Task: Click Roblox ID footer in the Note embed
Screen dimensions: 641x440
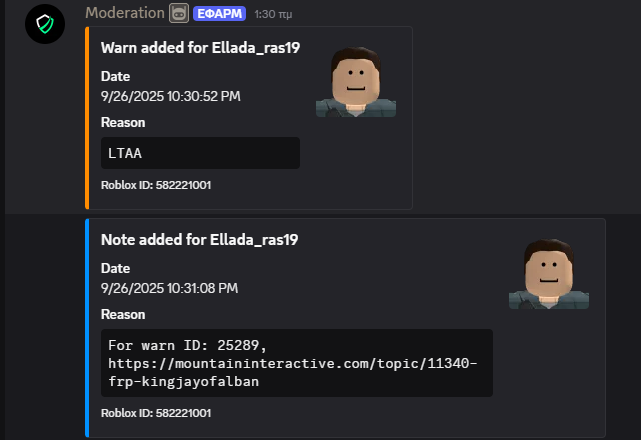Action: [156, 413]
